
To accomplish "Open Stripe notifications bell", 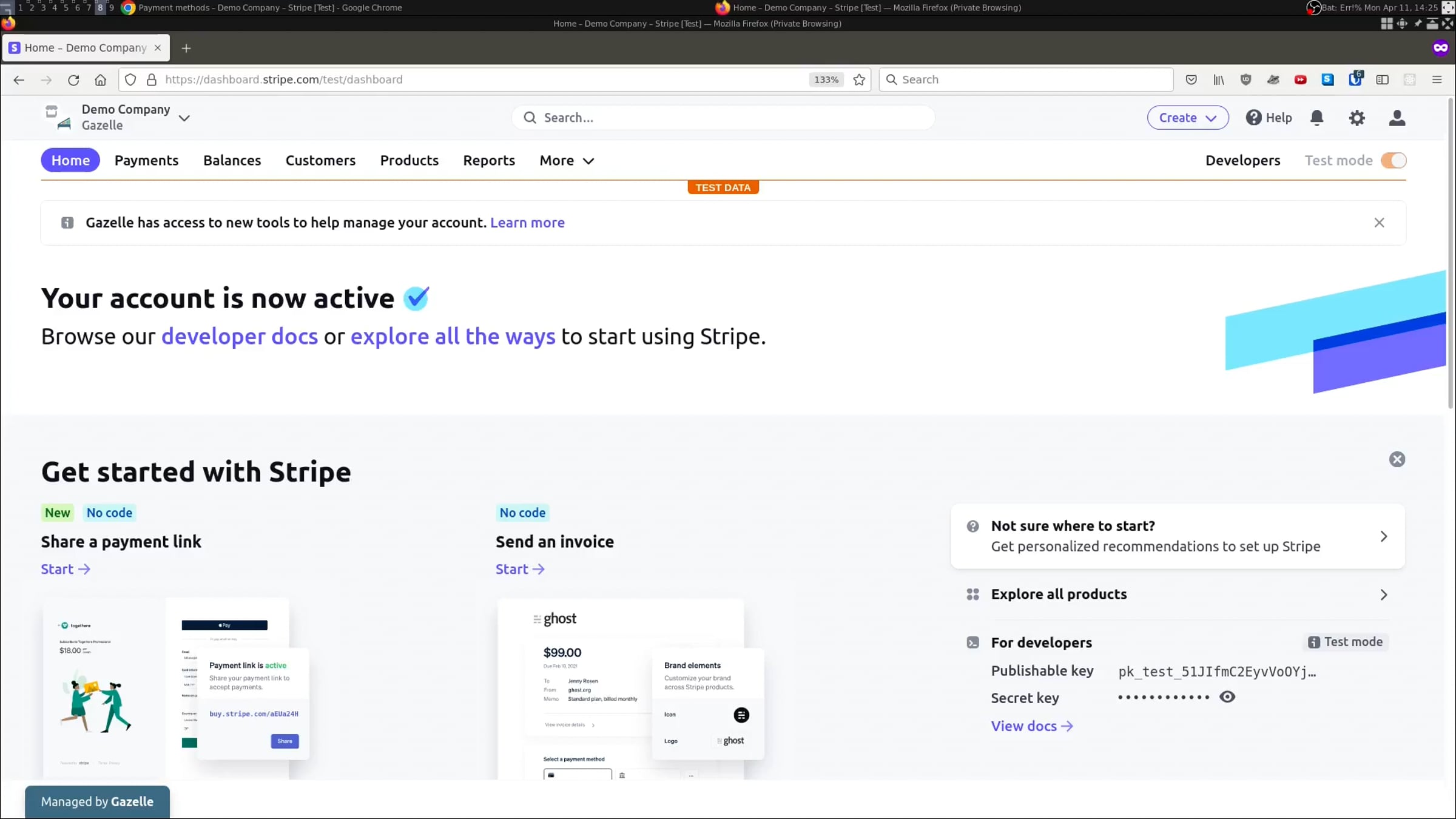I will pos(1316,118).
